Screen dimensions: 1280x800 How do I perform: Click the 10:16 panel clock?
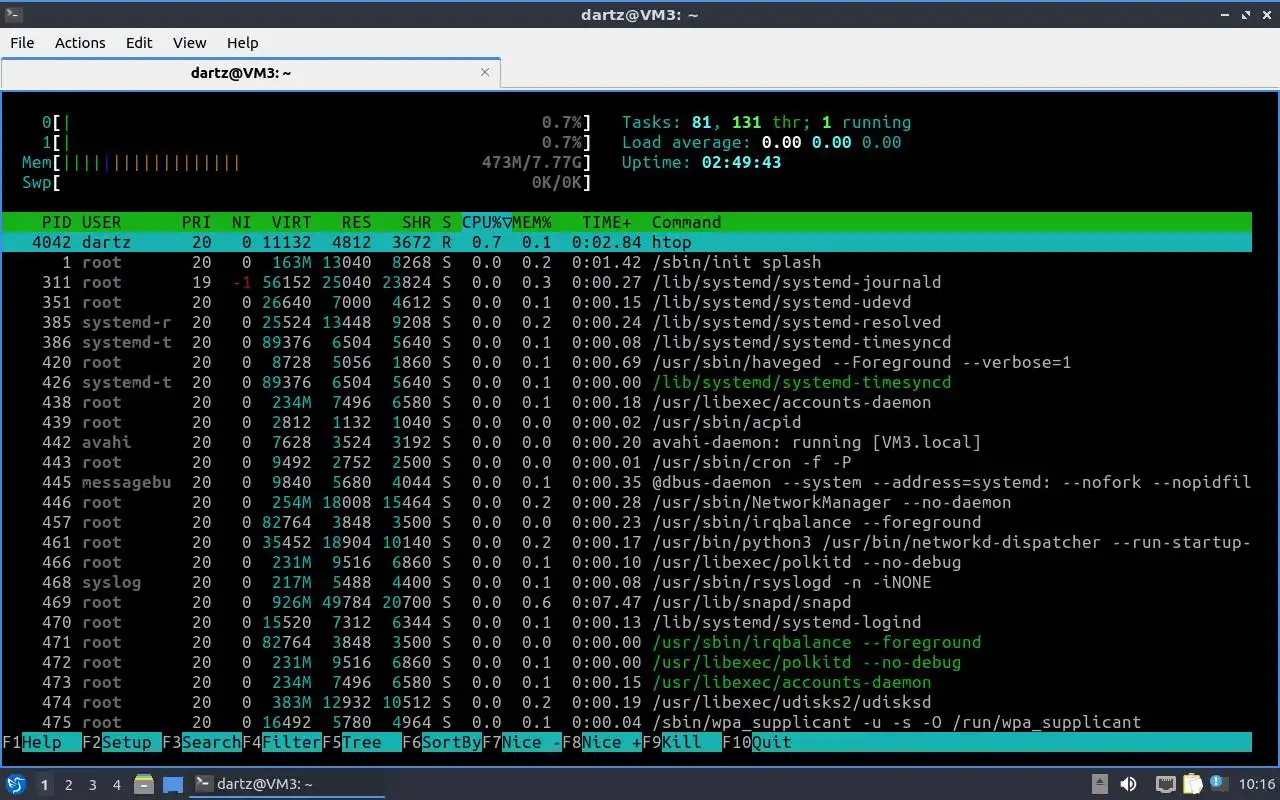(x=1258, y=784)
